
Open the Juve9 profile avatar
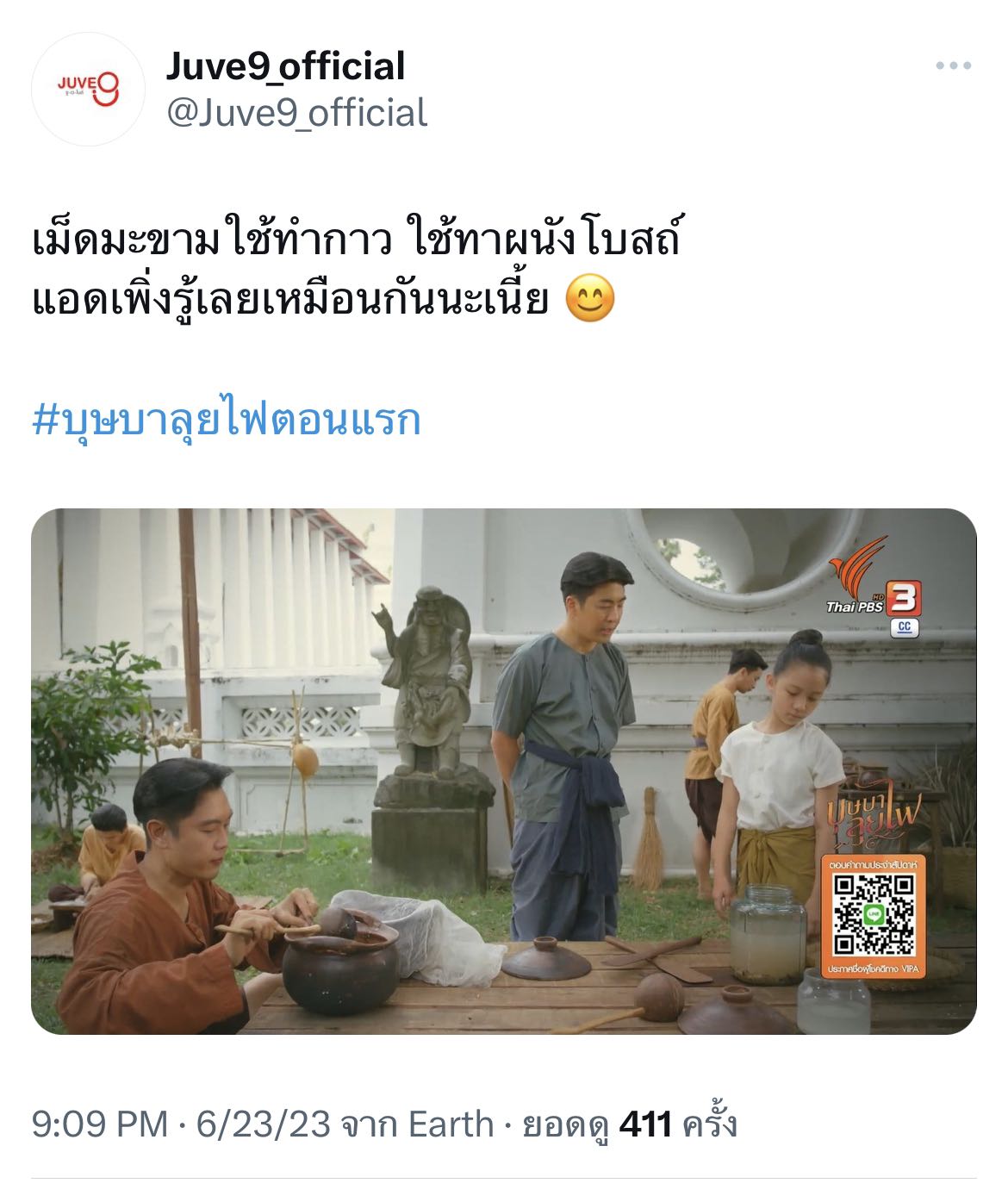[88, 88]
